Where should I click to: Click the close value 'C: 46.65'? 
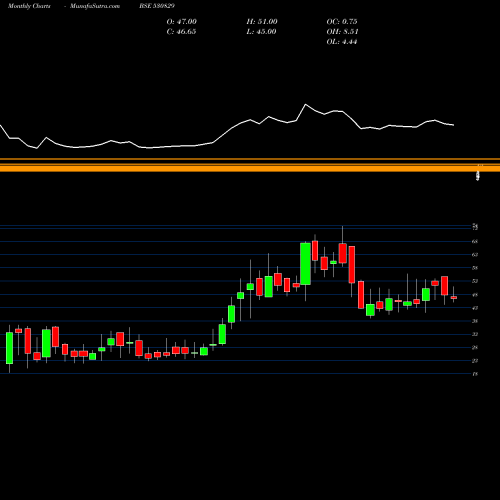181,32
